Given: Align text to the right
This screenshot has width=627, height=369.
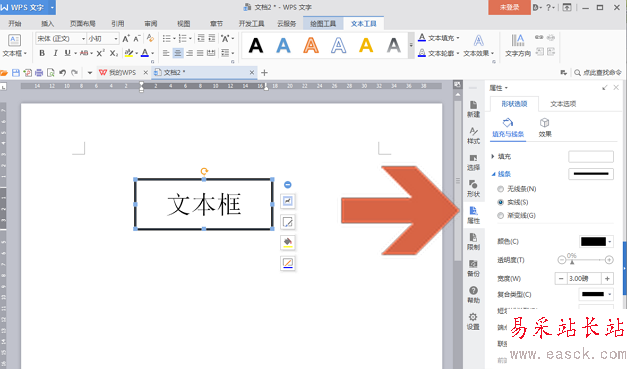Looking at the screenshot, I should coord(190,53).
